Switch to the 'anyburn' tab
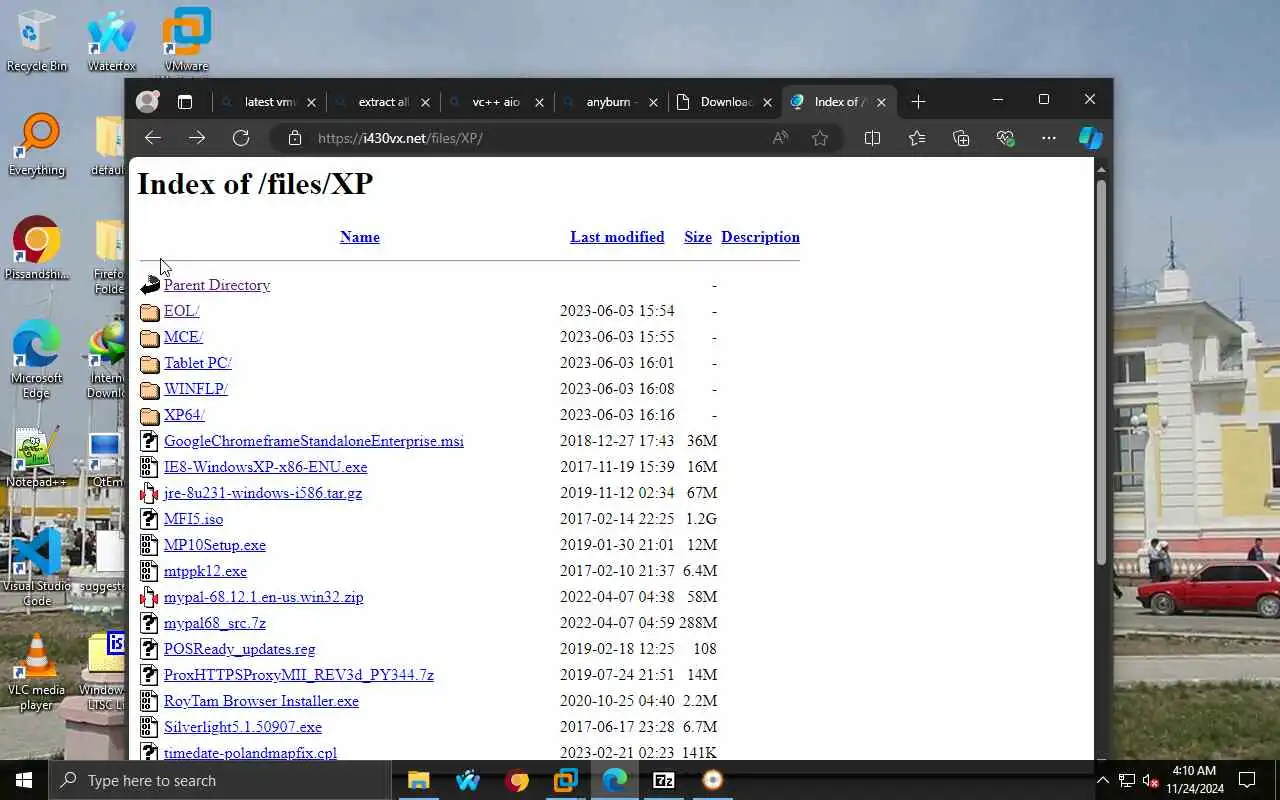Screen dimensions: 1280x800 [x=609, y=102]
